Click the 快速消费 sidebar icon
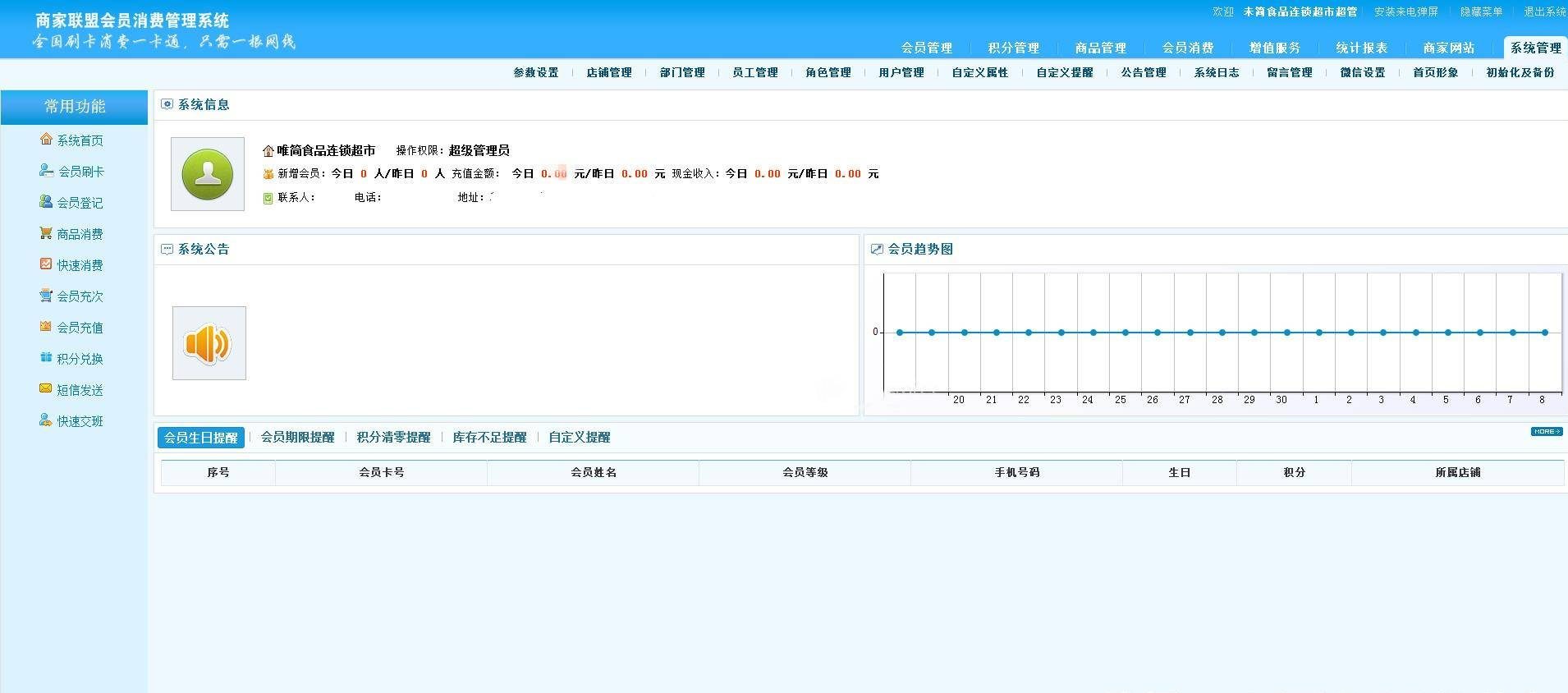 [x=46, y=264]
